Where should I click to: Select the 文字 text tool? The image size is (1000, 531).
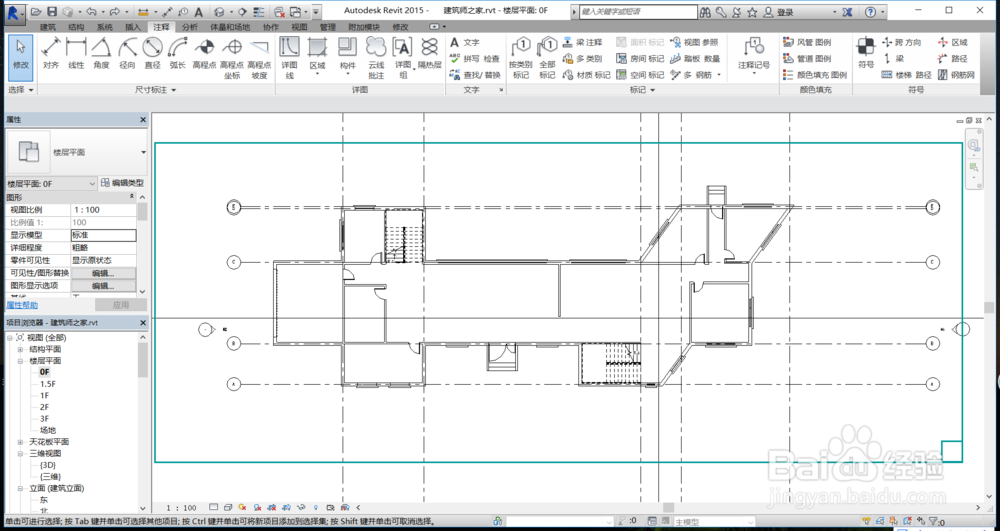(464, 42)
